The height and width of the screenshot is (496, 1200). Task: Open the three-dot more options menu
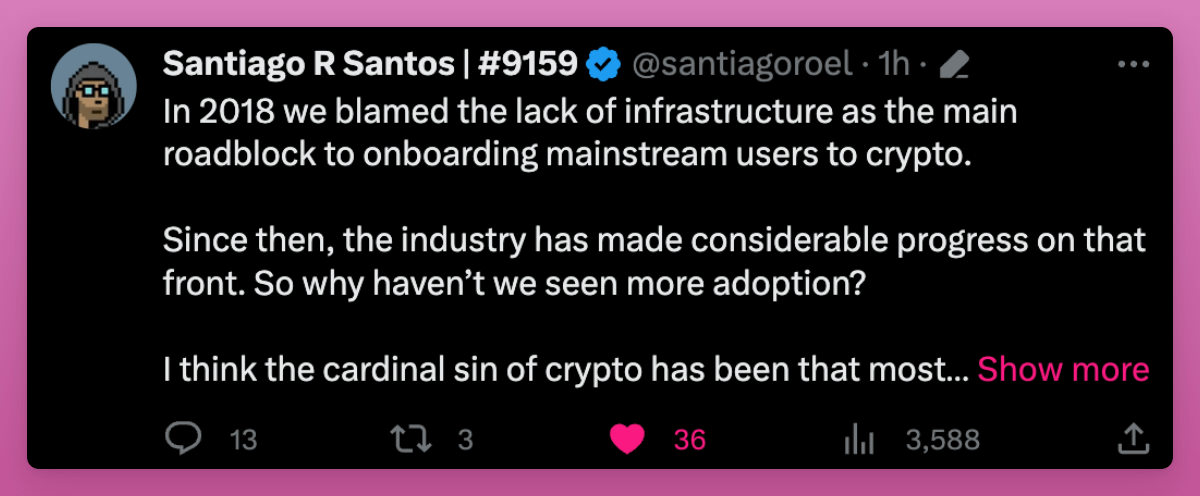click(x=1133, y=64)
